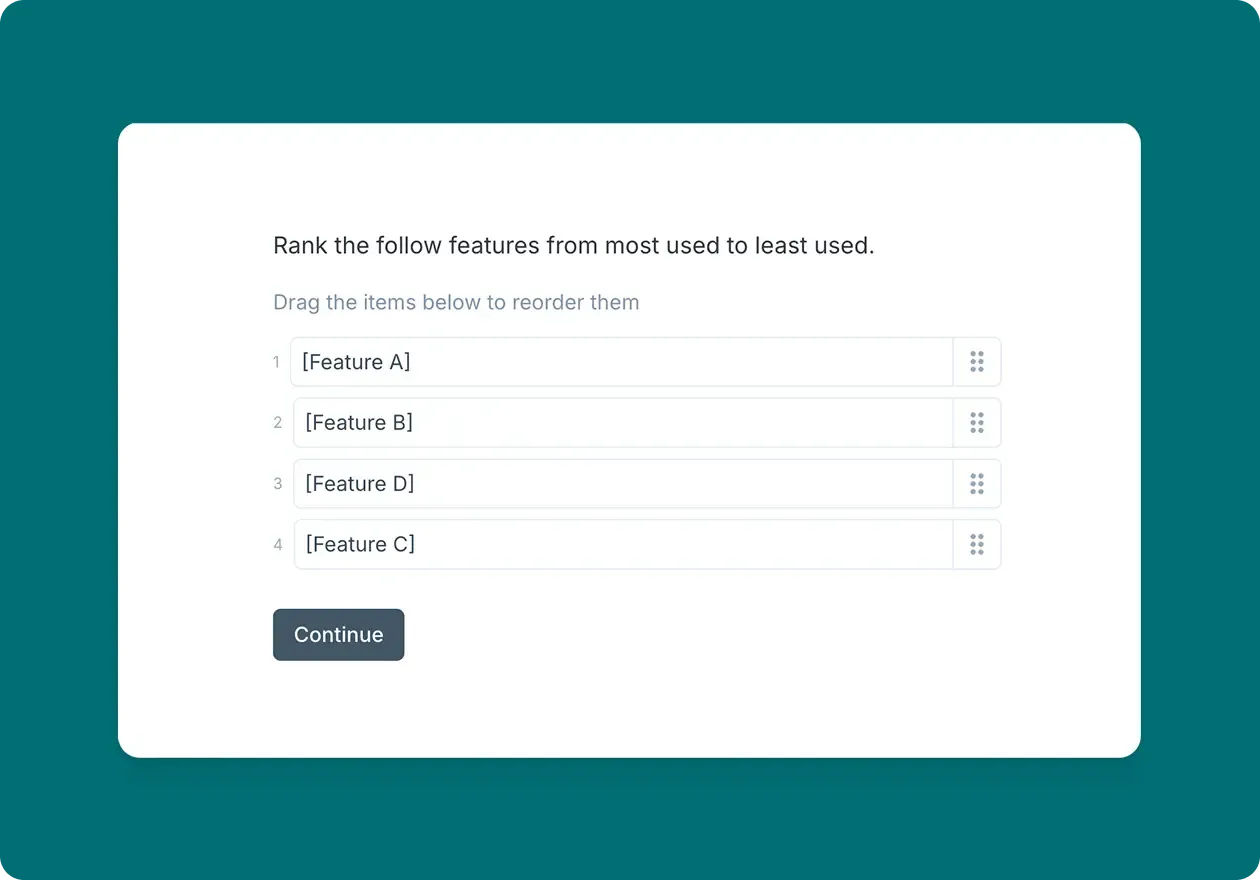Image resolution: width=1260 pixels, height=880 pixels.
Task: Click the rank number 2 label
Action: (277, 422)
